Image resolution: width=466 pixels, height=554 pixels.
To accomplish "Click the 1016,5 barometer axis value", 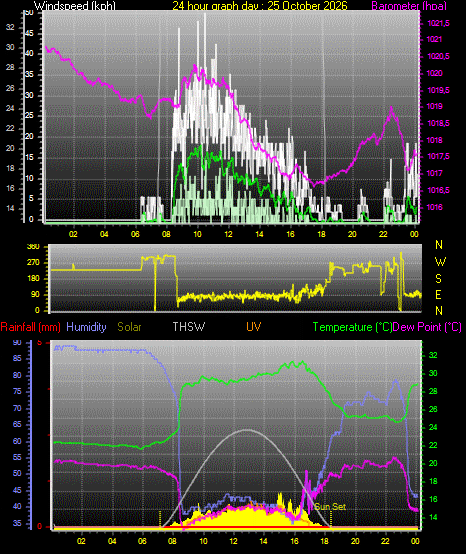I will [x=438, y=190].
